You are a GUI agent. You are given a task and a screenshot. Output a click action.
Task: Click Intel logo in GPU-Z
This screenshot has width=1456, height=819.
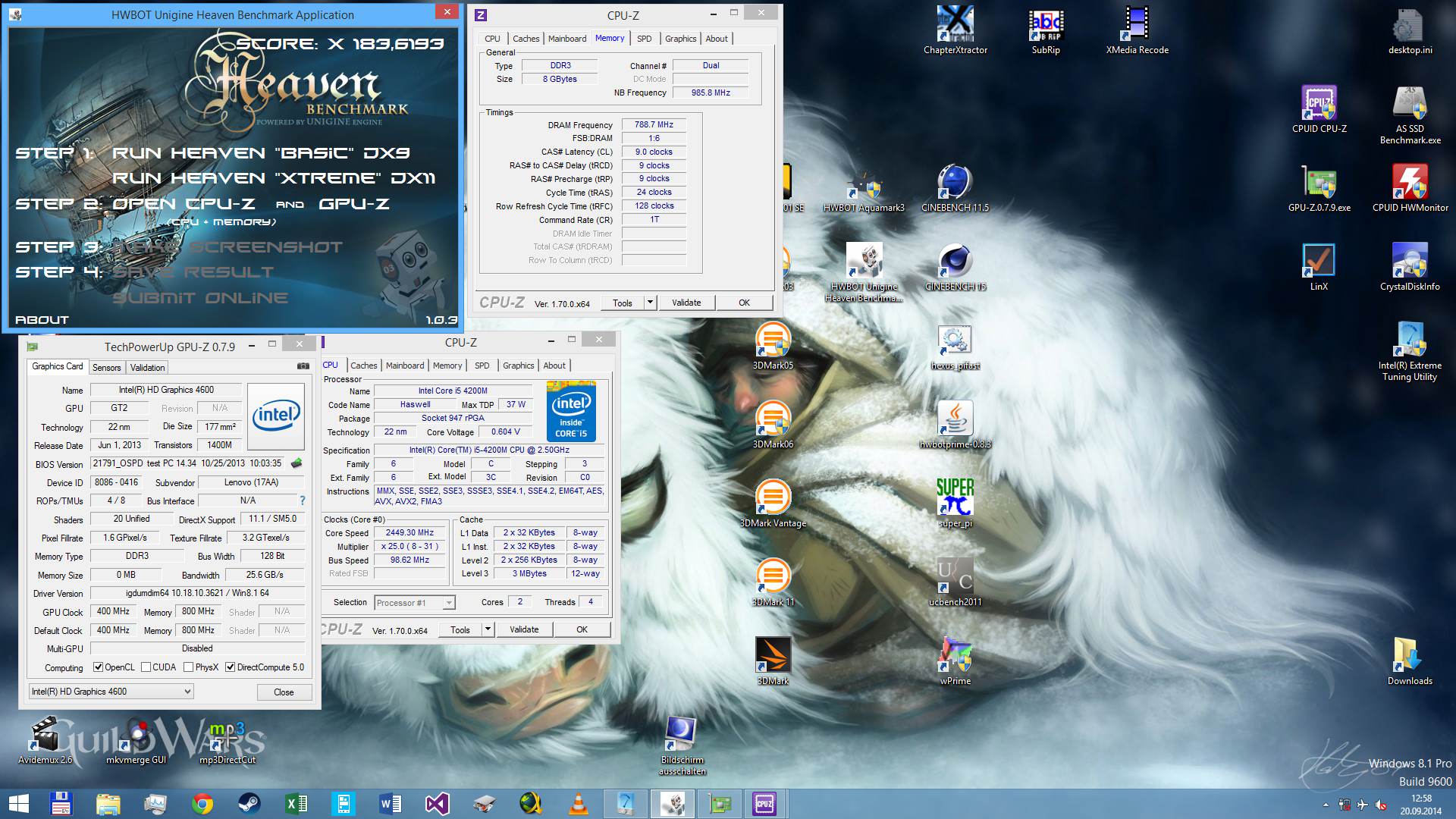coord(276,416)
